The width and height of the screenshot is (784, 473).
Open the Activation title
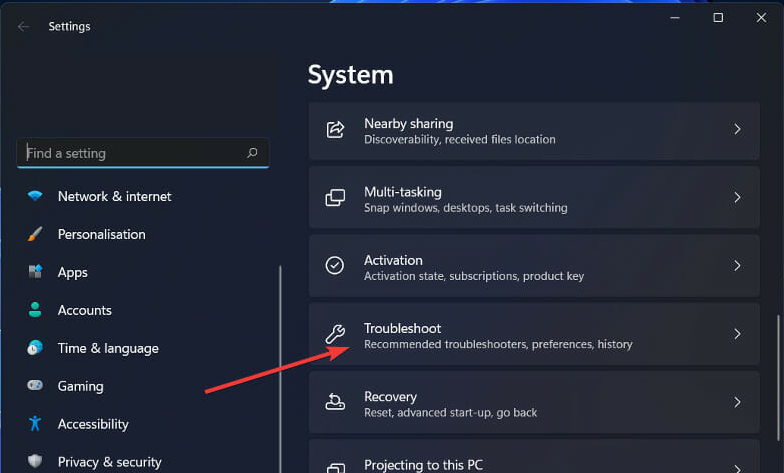click(393, 260)
